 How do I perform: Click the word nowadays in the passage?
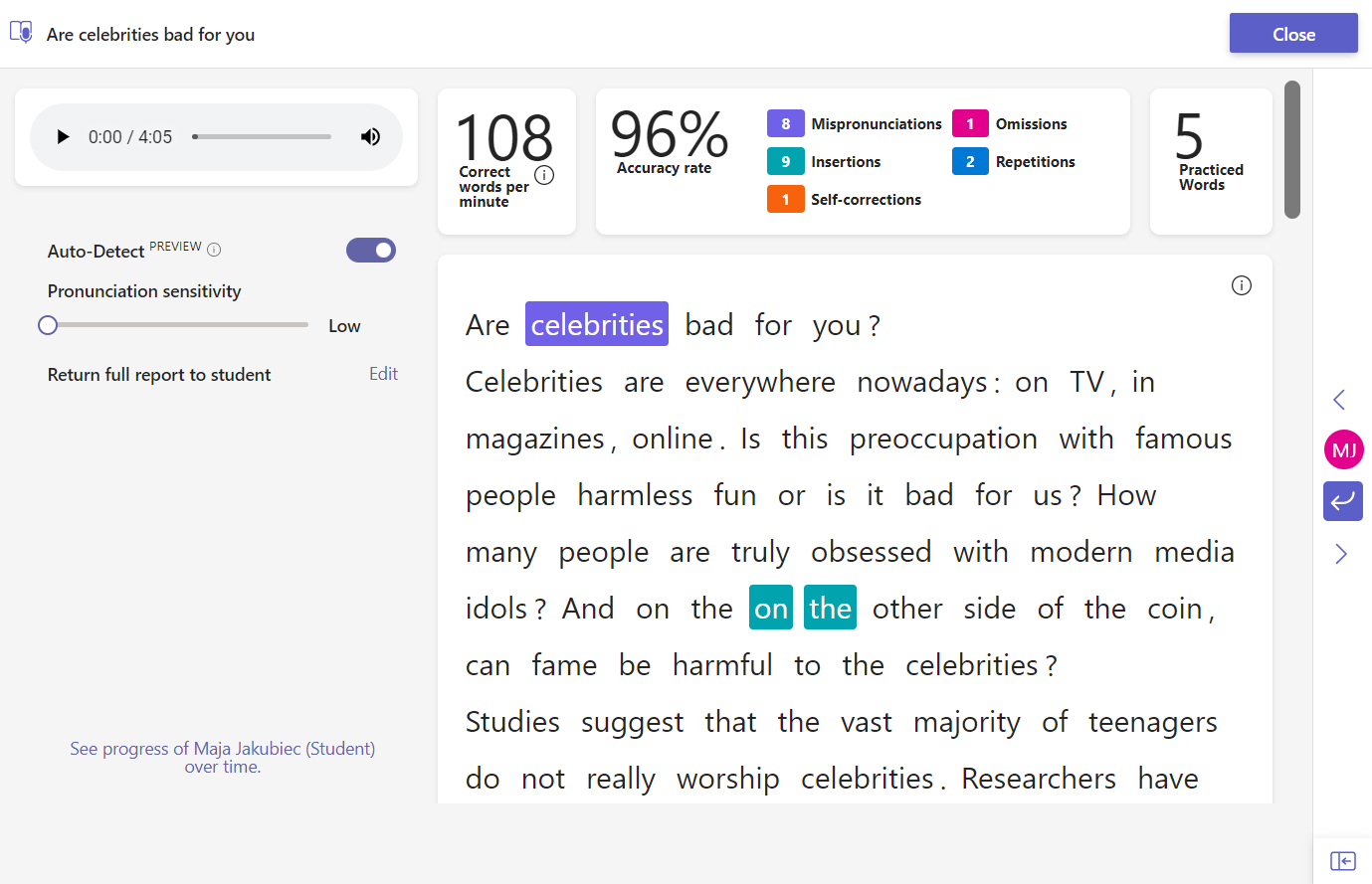[922, 383]
